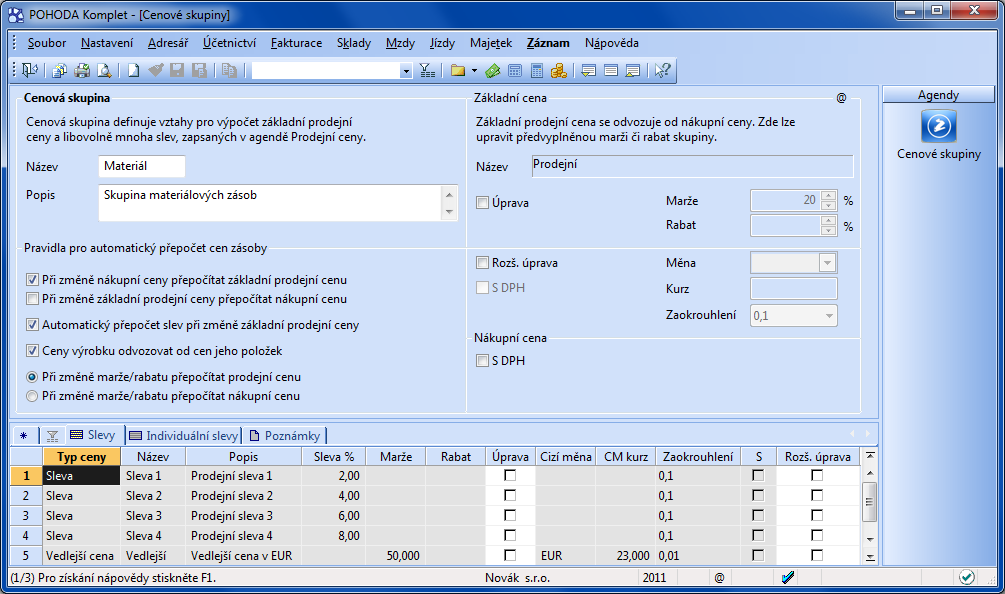Check S DPH under Nákupní cena
The image size is (1005, 594).
[x=483, y=361]
